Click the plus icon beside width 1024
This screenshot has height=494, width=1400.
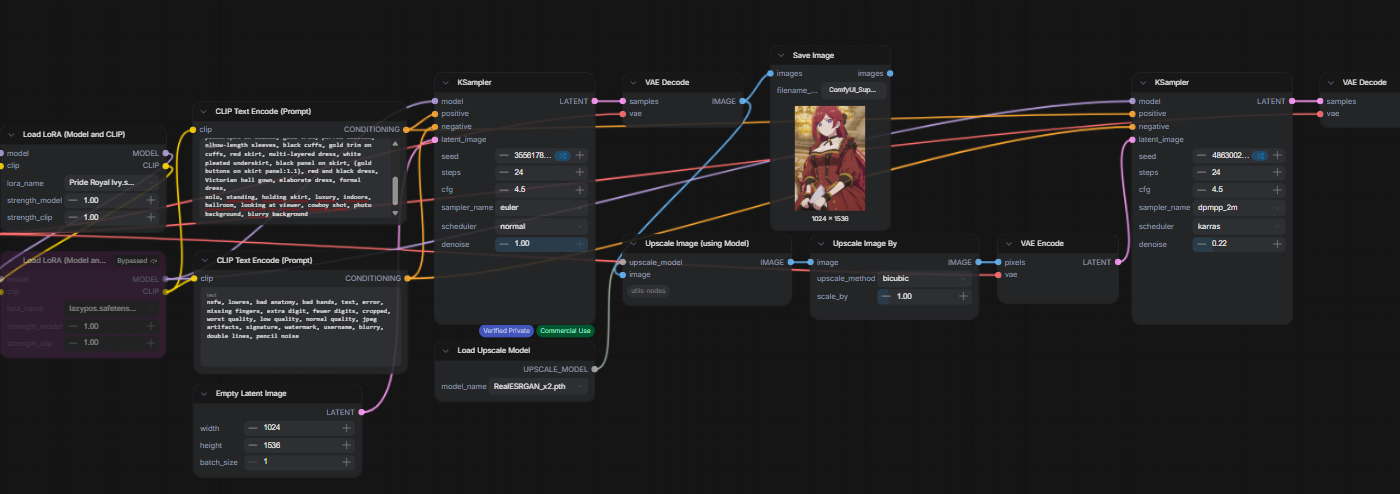point(346,428)
